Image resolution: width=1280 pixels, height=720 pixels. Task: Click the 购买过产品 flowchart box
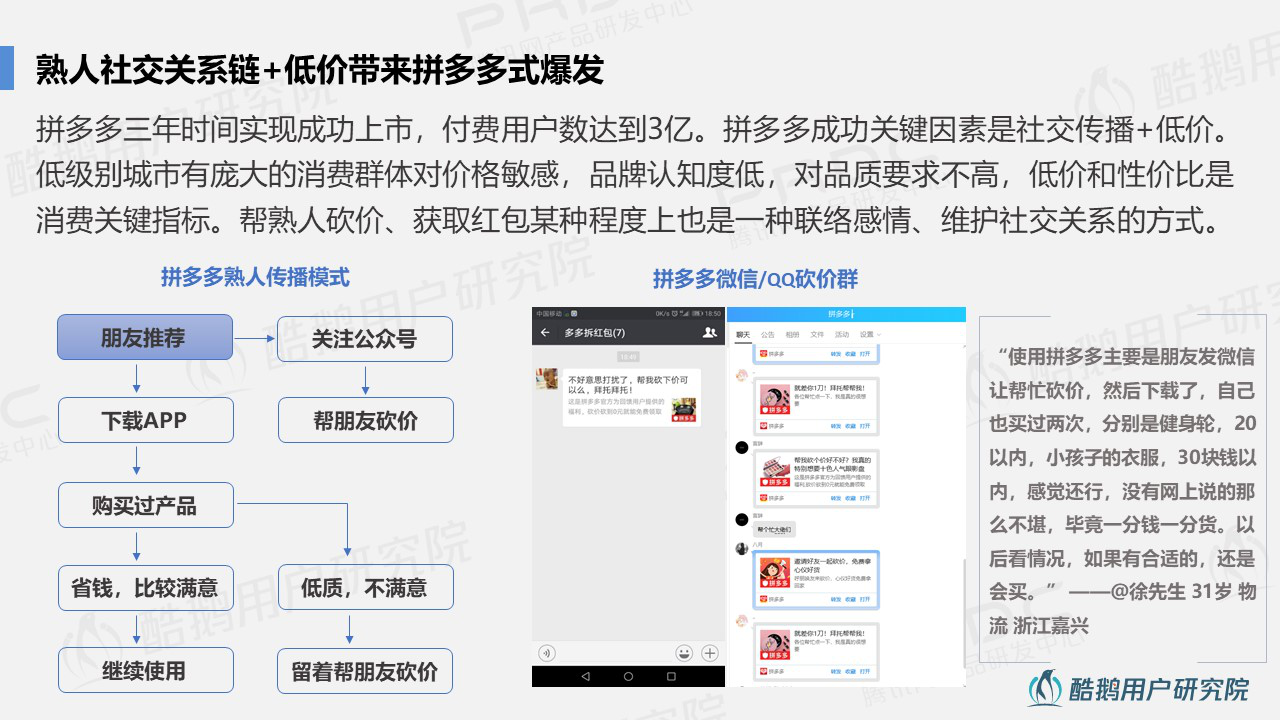tap(145, 505)
